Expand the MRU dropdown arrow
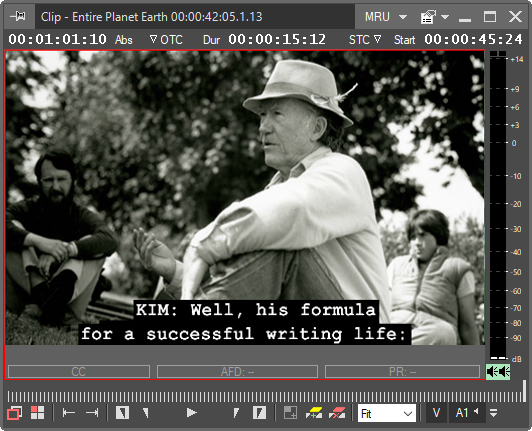This screenshot has width=532, height=431. coord(403,17)
